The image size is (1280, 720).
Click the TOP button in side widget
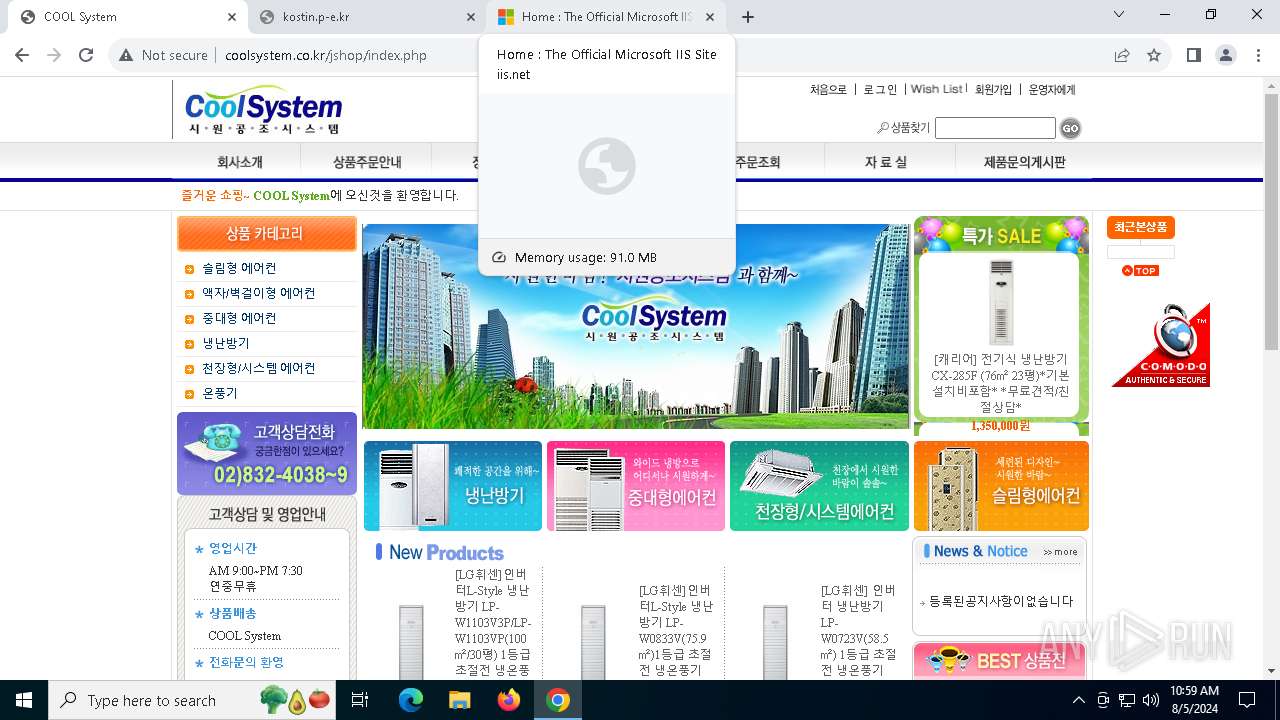[x=1140, y=271]
